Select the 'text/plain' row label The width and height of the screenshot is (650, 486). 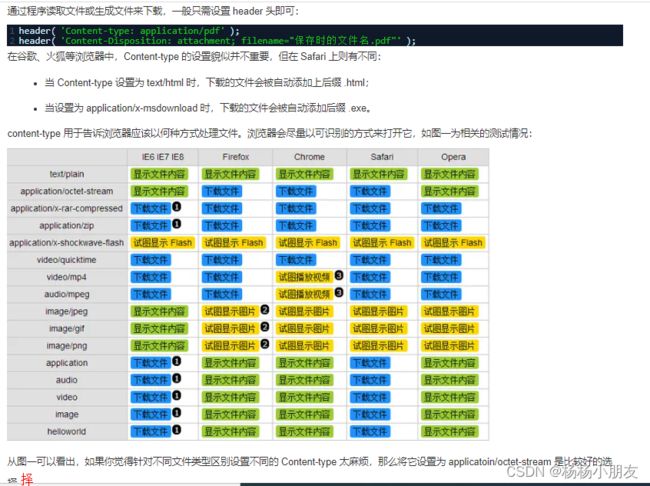point(67,174)
